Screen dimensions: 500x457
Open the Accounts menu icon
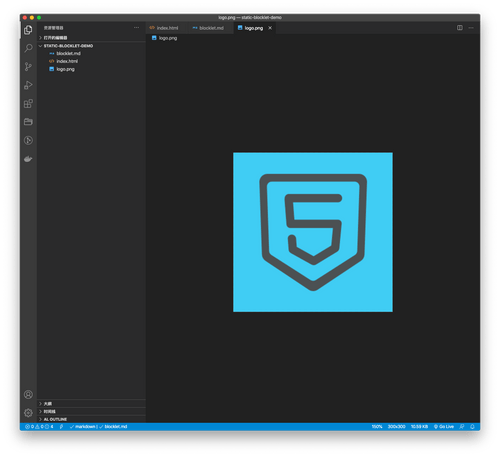tap(28, 395)
